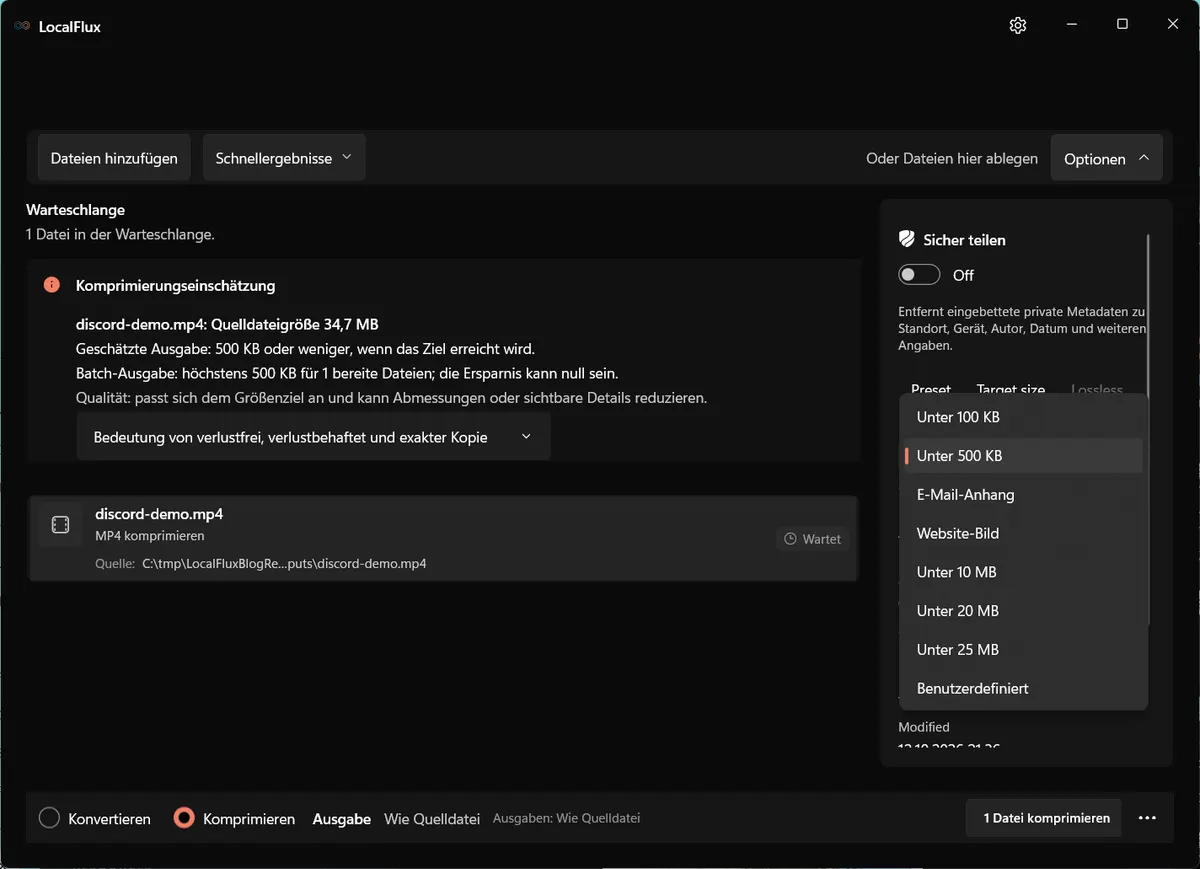Click the shield icon beside Sicher teilen

(x=907, y=239)
